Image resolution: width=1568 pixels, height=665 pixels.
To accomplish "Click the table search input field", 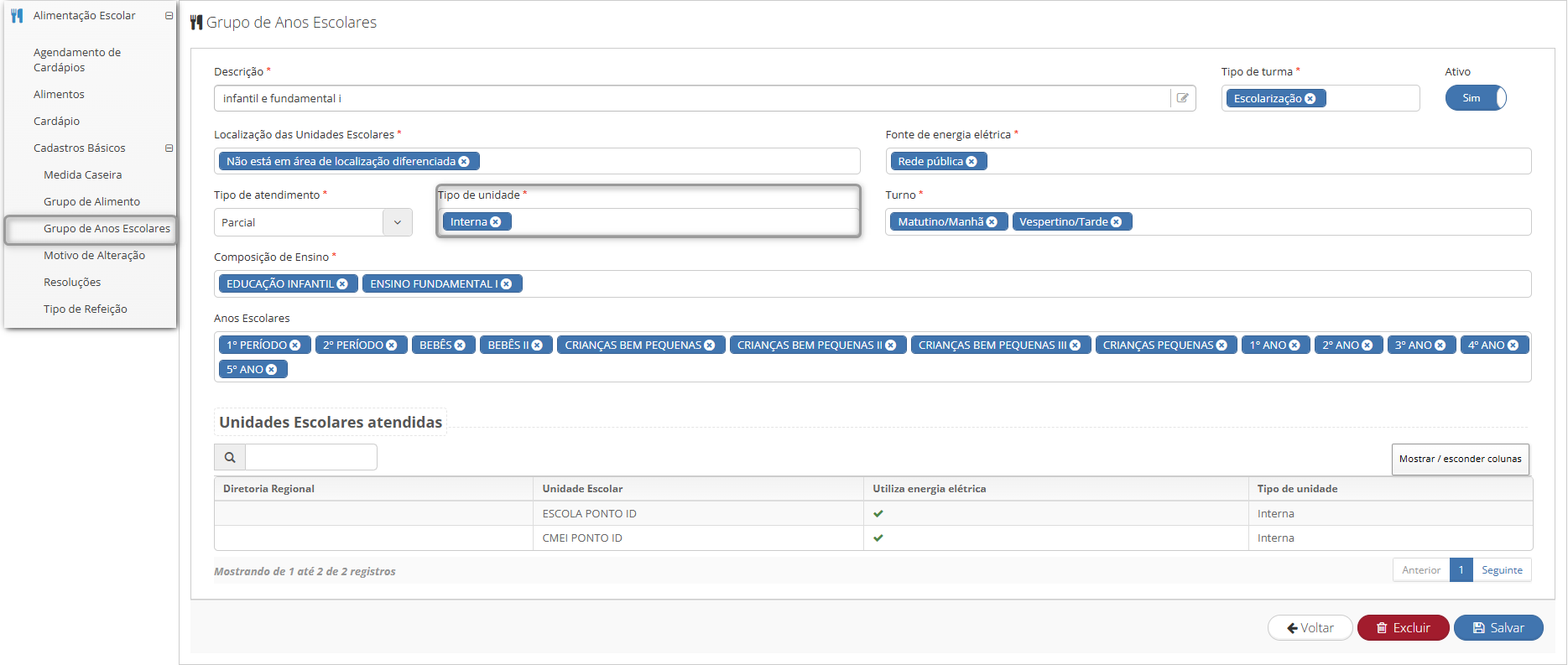I will (310, 457).
